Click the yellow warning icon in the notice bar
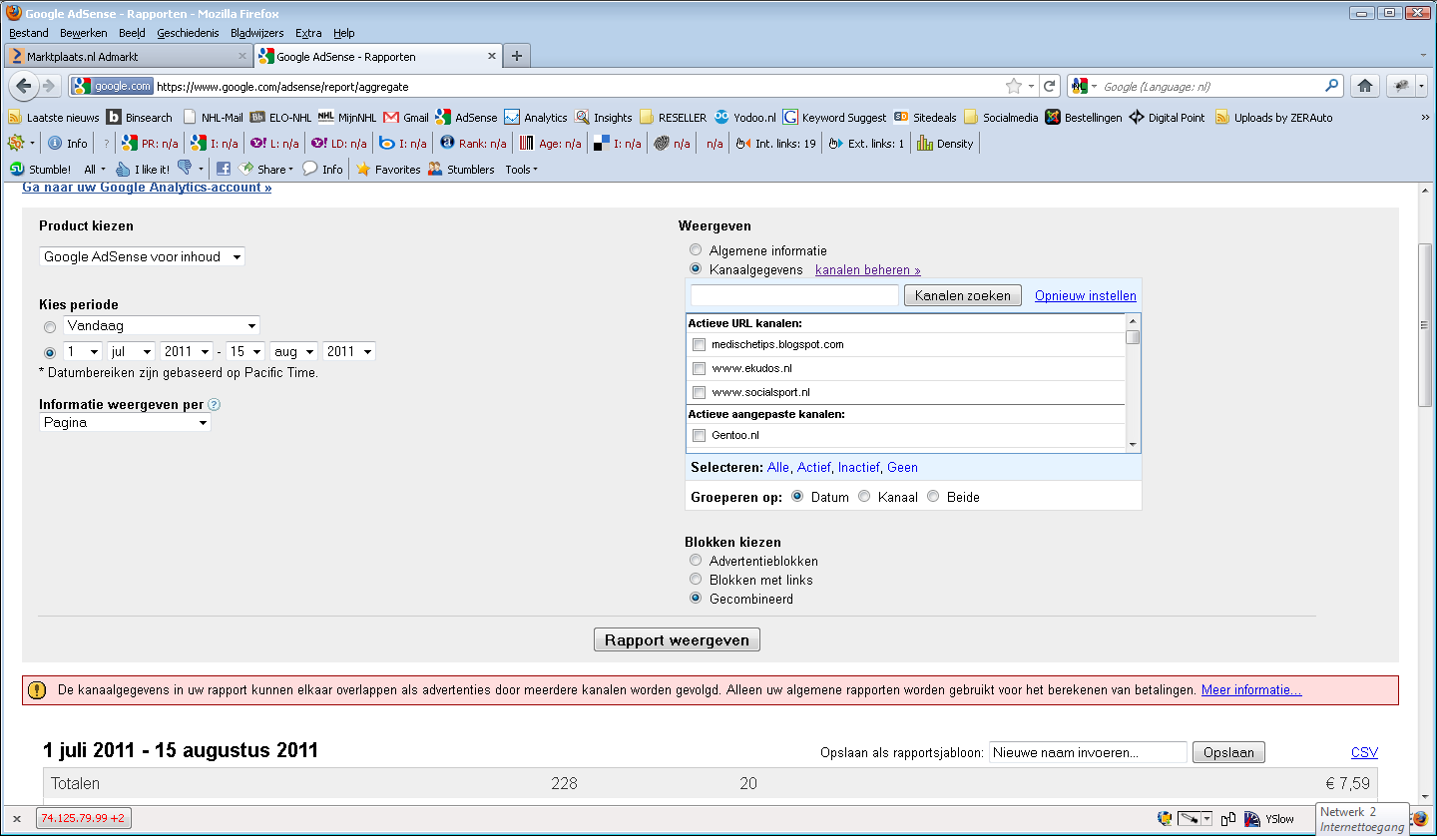Viewport: 1437px width, 840px height. pos(37,690)
